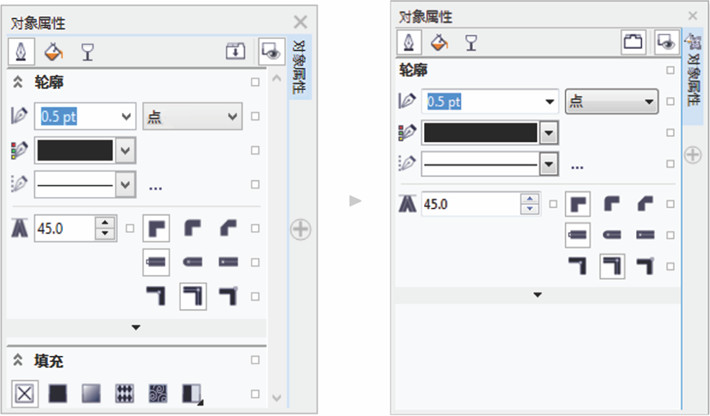Click scrollbar up arrow beside 轮廓 section
Viewport: 710px width, 416px height.
(x=277, y=78)
